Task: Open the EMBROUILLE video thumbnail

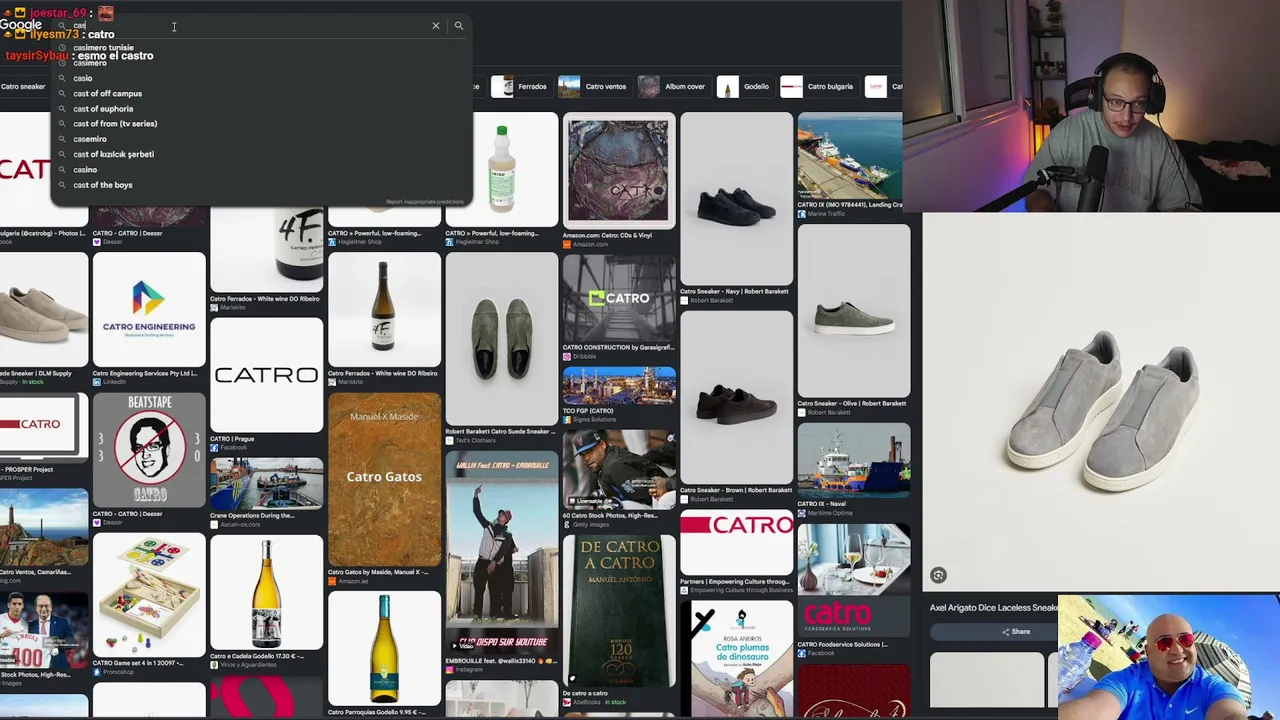Action: click(x=502, y=552)
